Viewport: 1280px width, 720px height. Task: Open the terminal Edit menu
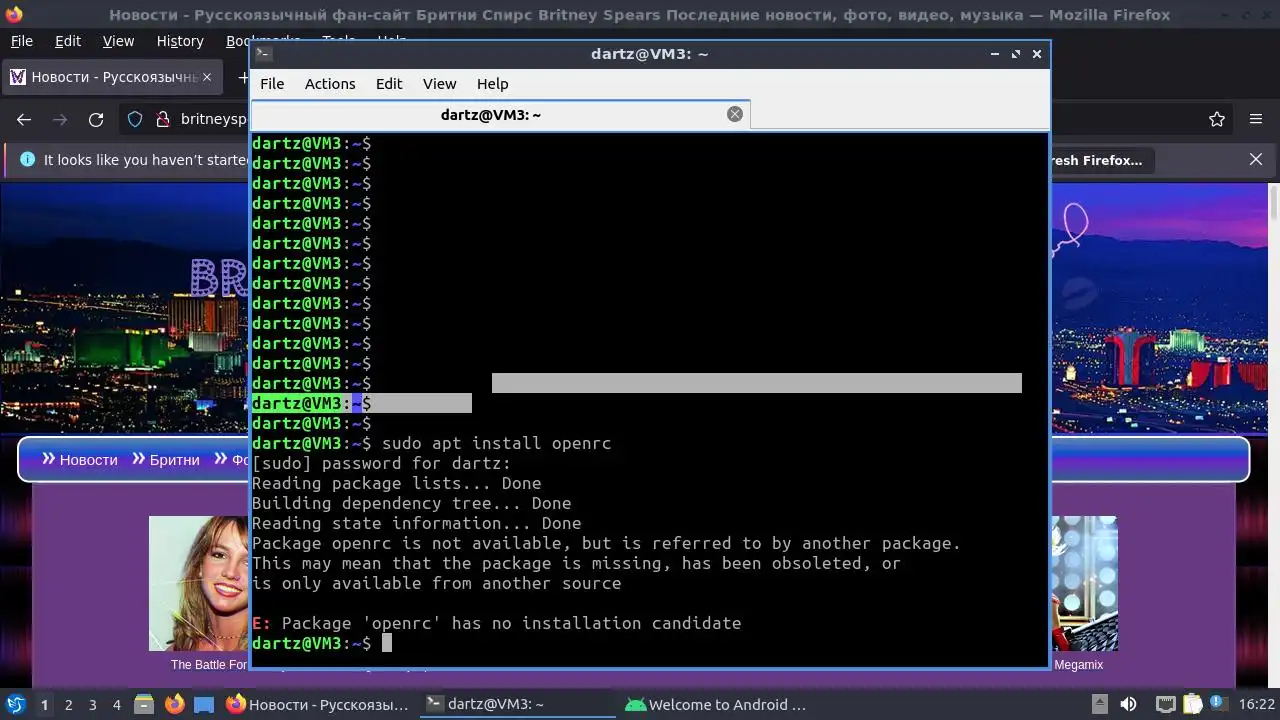tap(389, 84)
